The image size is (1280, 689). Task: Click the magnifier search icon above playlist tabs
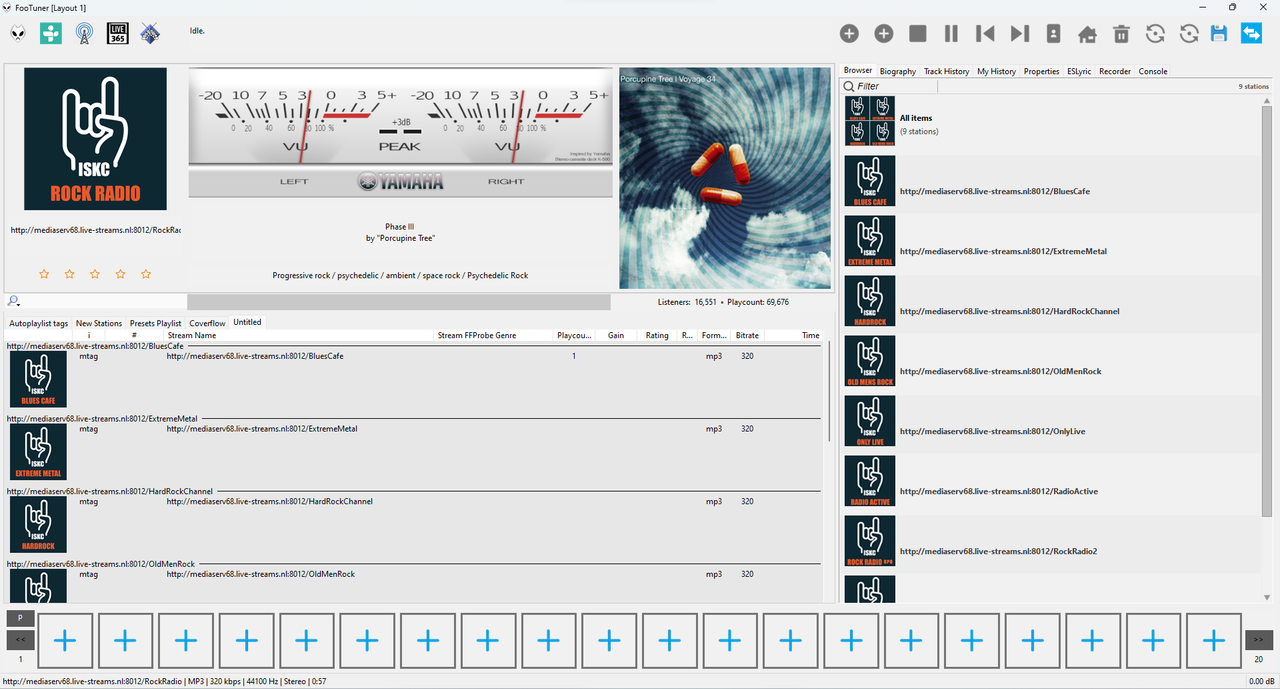point(13,301)
